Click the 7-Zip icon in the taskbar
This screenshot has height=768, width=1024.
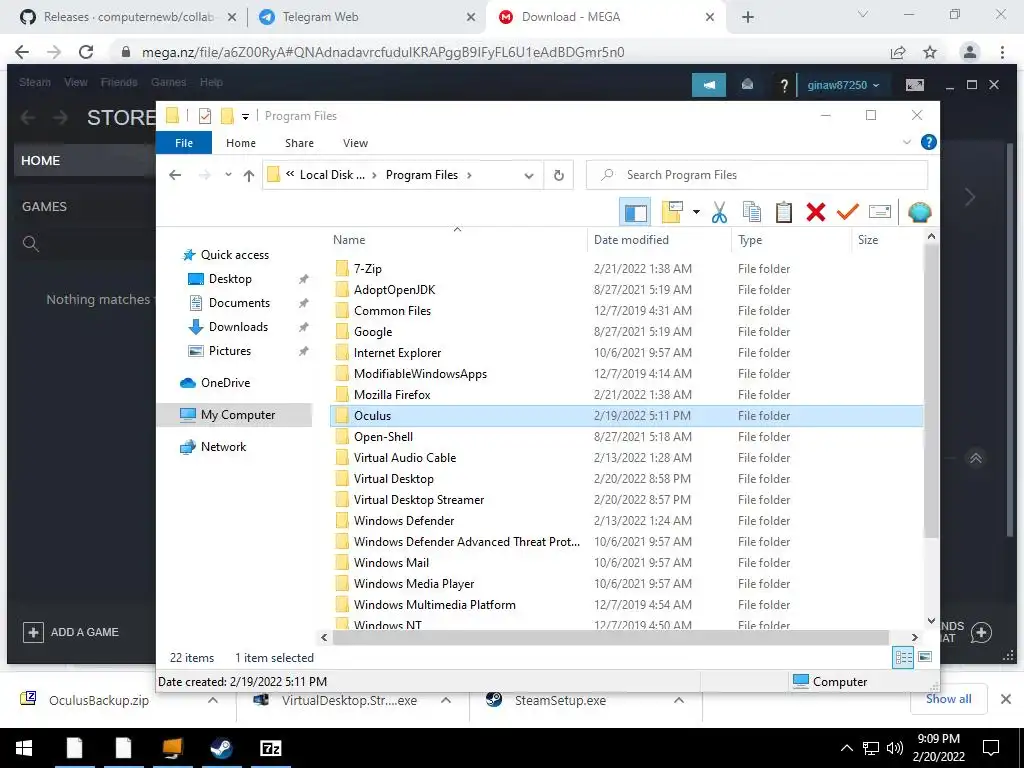(270, 748)
